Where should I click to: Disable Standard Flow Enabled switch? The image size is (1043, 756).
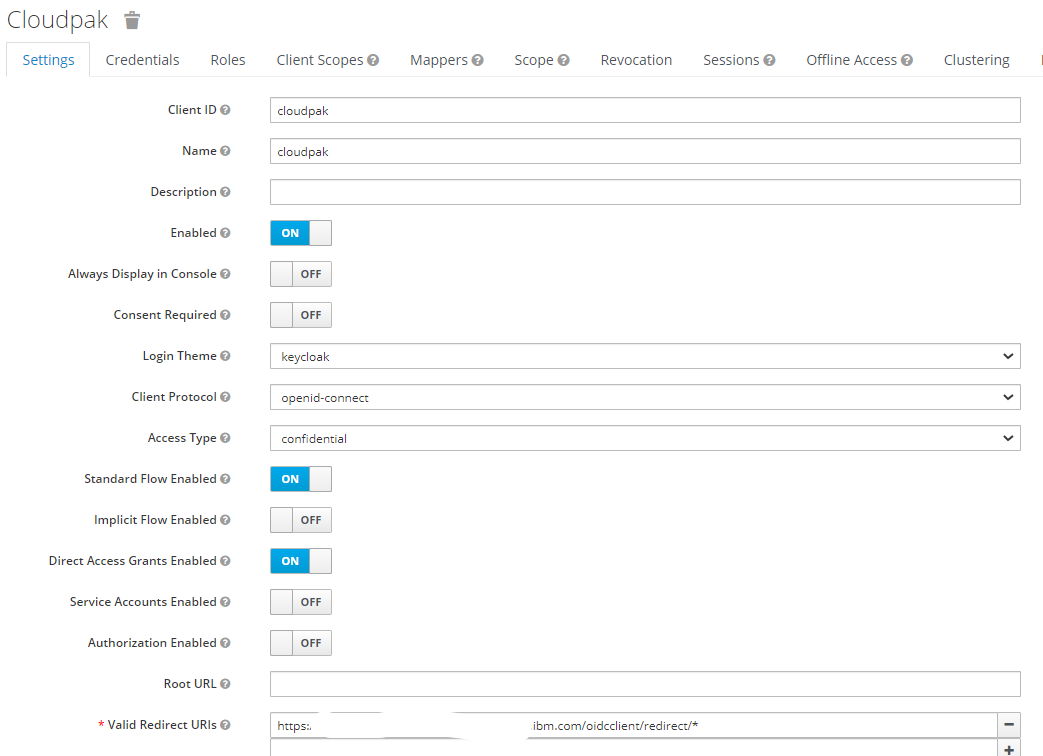[301, 479]
